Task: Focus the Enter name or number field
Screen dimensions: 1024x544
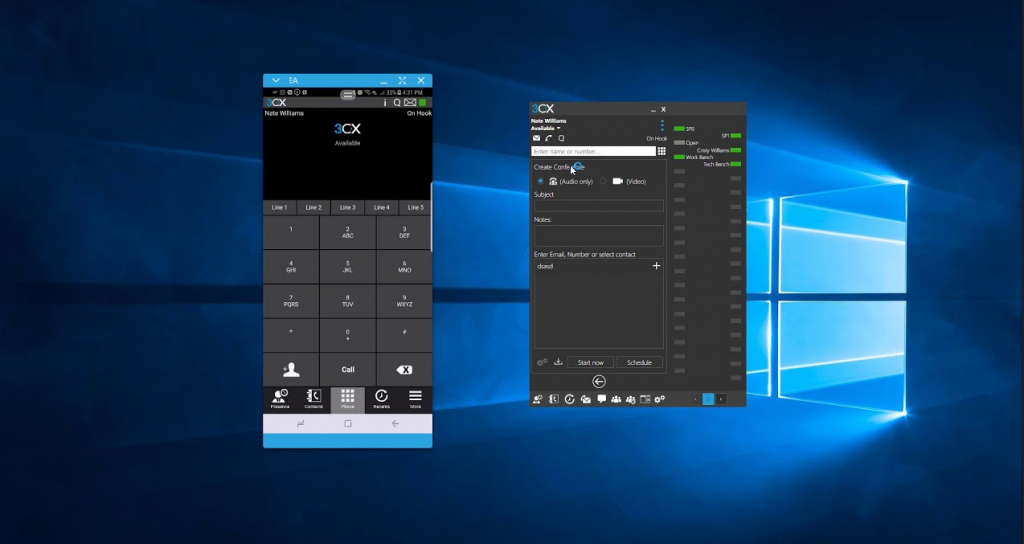Action: [x=593, y=151]
